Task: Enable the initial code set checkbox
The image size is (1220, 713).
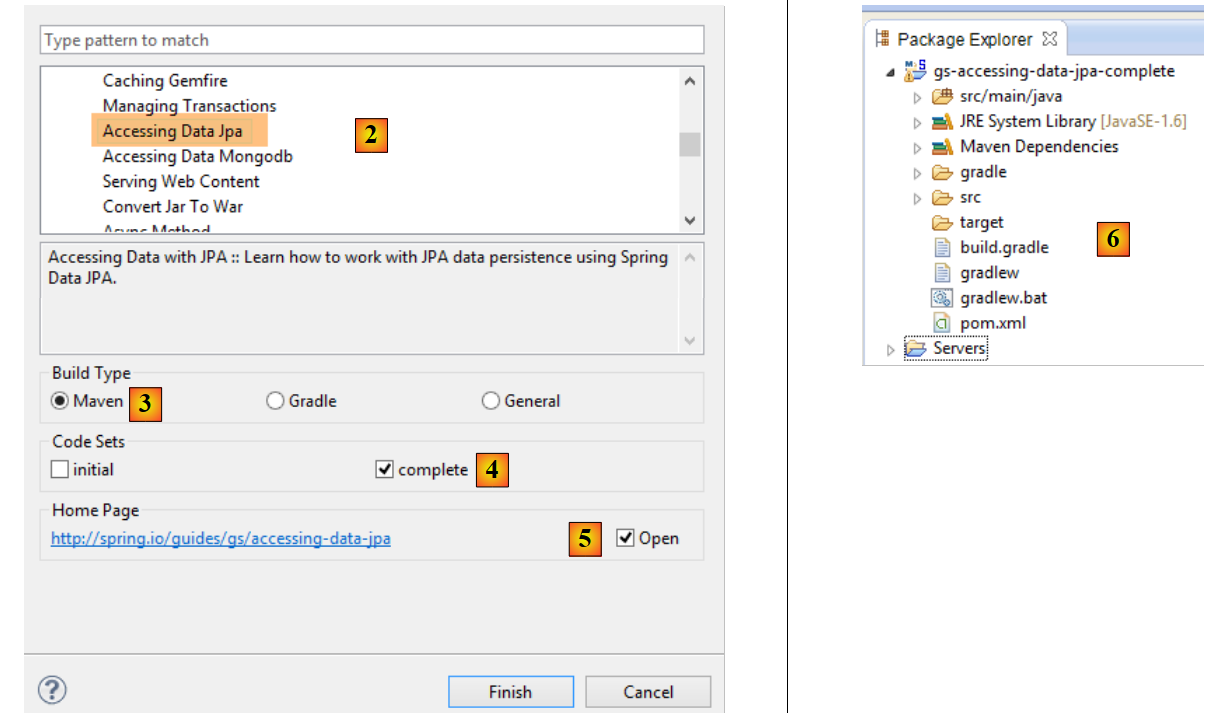Action: (x=61, y=469)
